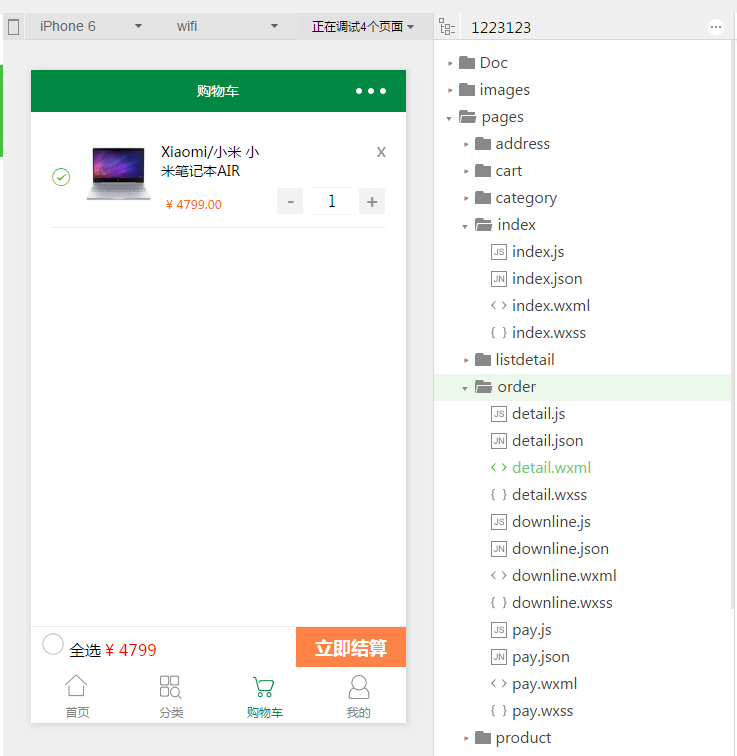Switch to the 我的 profile tab
737x756 pixels.
[359, 697]
